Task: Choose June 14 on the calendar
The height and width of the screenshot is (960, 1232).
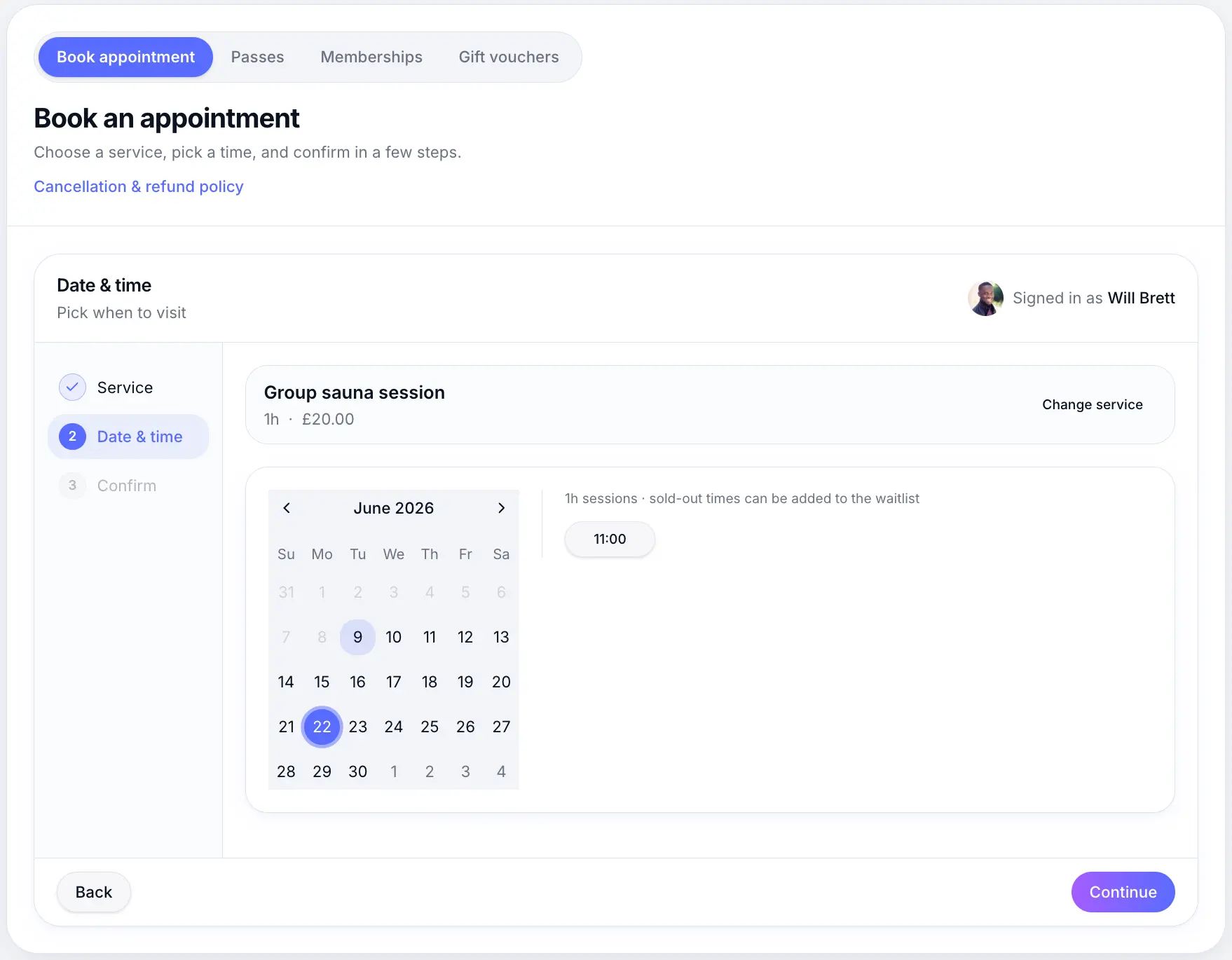Action: [x=286, y=682]
